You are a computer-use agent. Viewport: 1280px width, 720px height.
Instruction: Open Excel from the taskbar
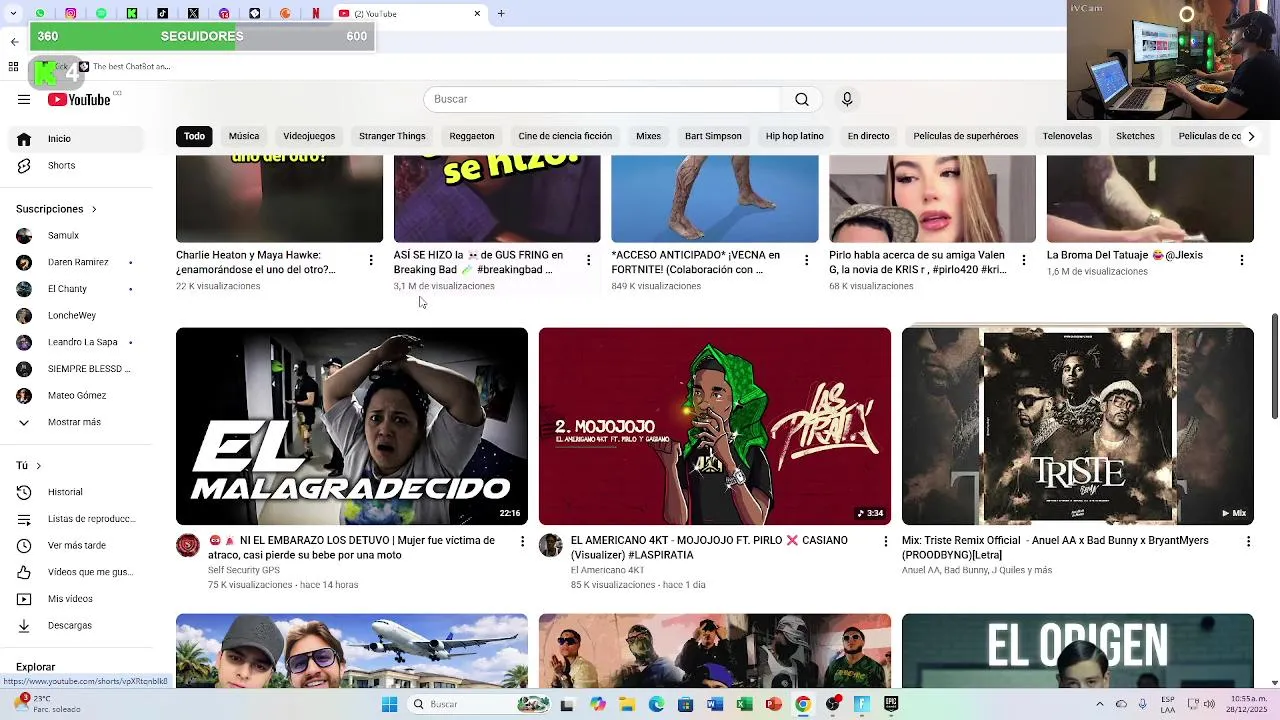pos(744,704)
